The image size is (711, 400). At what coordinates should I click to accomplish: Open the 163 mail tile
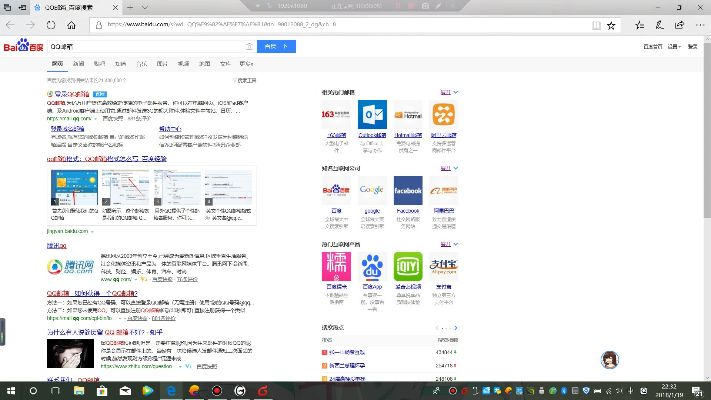(x=336, y=114)
